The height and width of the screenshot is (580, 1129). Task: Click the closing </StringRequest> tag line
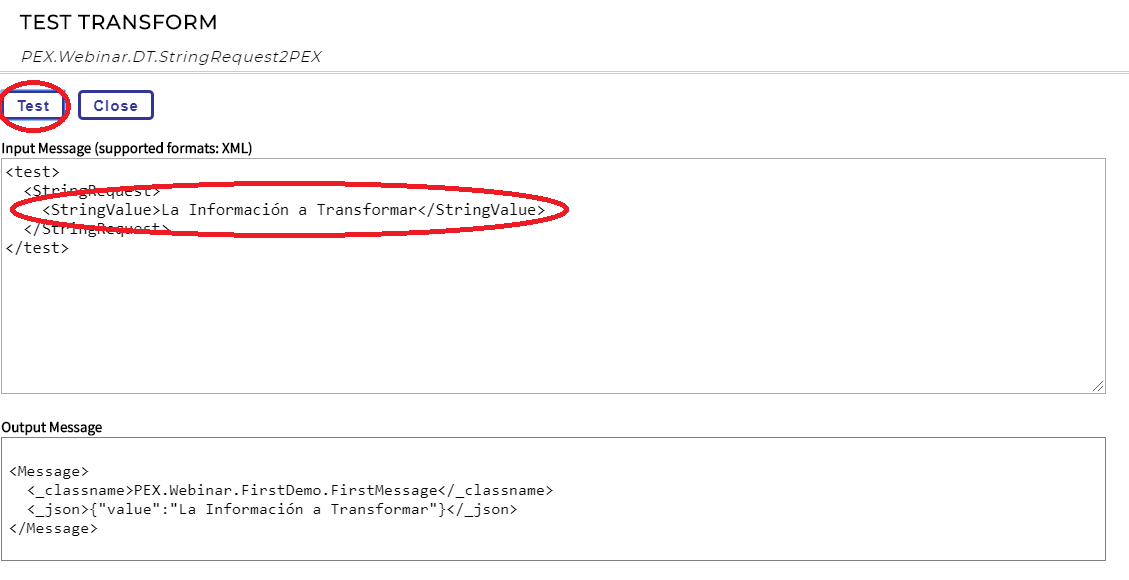[x=96, y=229]
